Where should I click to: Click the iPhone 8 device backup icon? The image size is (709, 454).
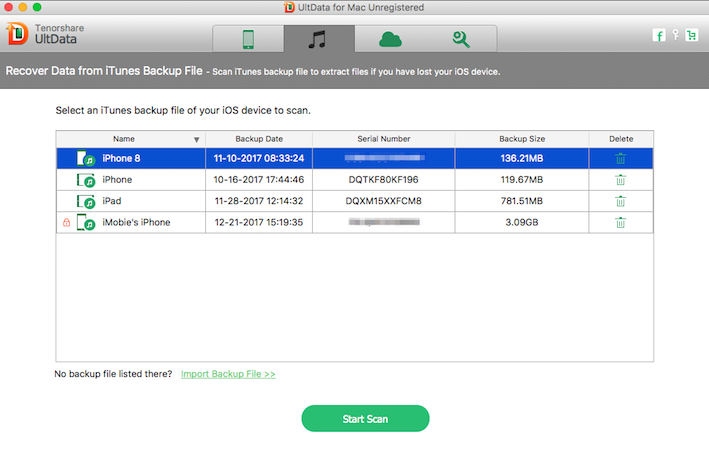click(85, 158)
